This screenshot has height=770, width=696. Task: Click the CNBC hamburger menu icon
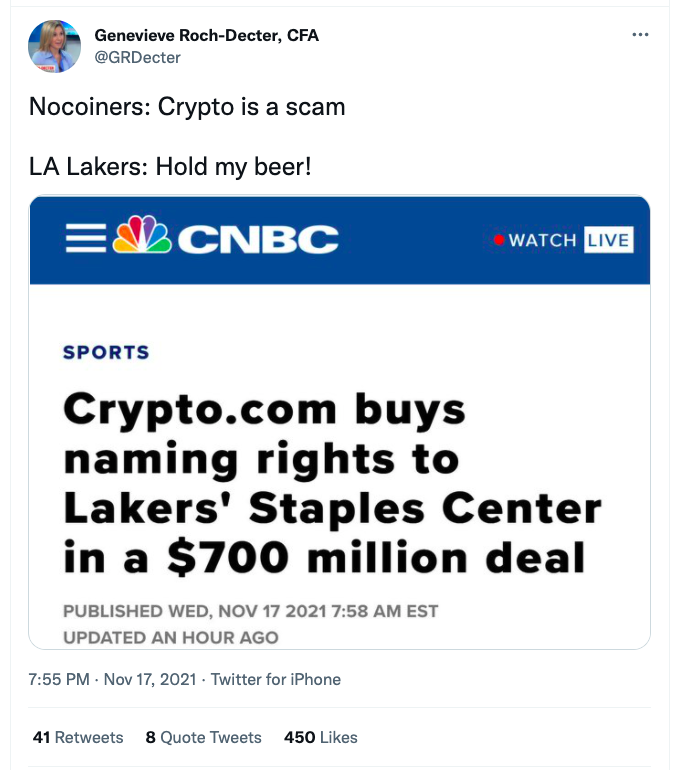point(85,238)
